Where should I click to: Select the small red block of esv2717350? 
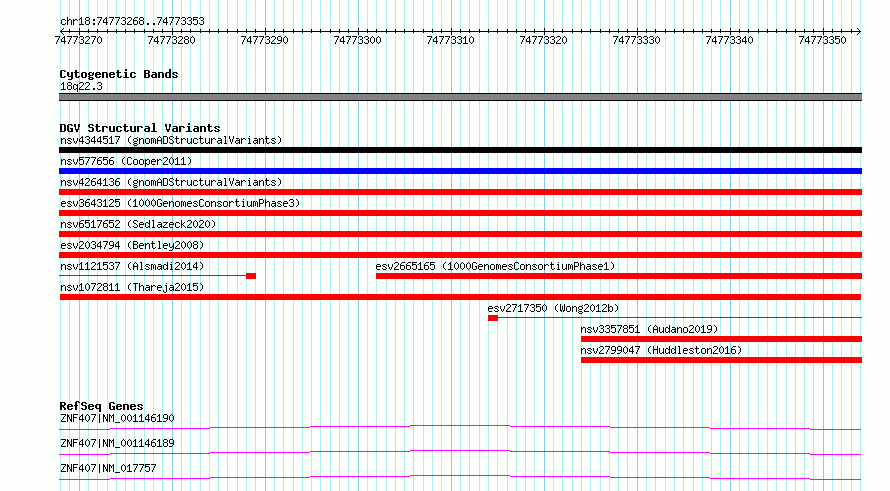[x=493, y=318]
